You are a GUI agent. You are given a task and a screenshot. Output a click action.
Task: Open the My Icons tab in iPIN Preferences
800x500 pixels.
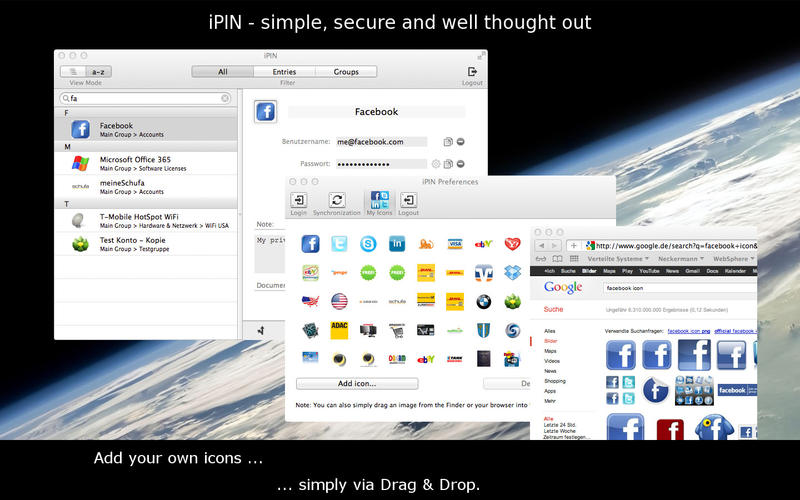[x=379, y=203]
